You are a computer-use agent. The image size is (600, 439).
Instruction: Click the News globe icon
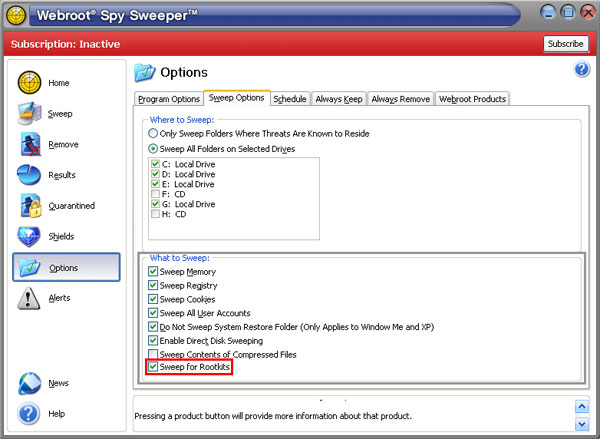29,384
